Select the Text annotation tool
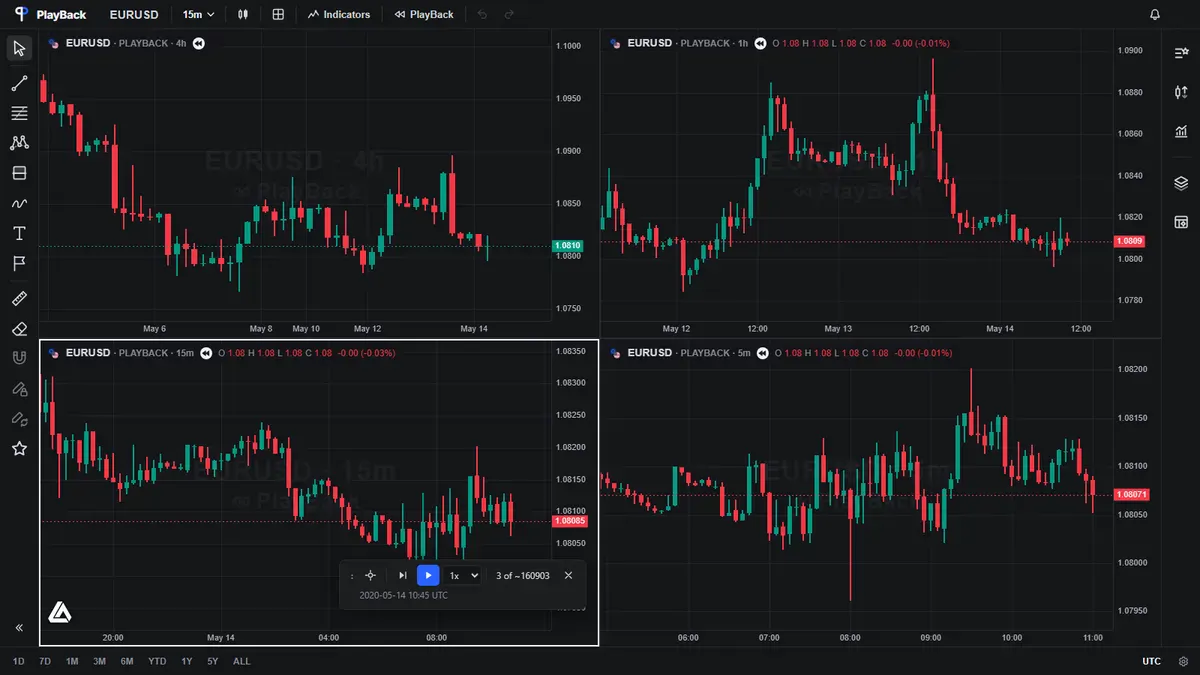 pyautogui.click(x=19, y=233)
